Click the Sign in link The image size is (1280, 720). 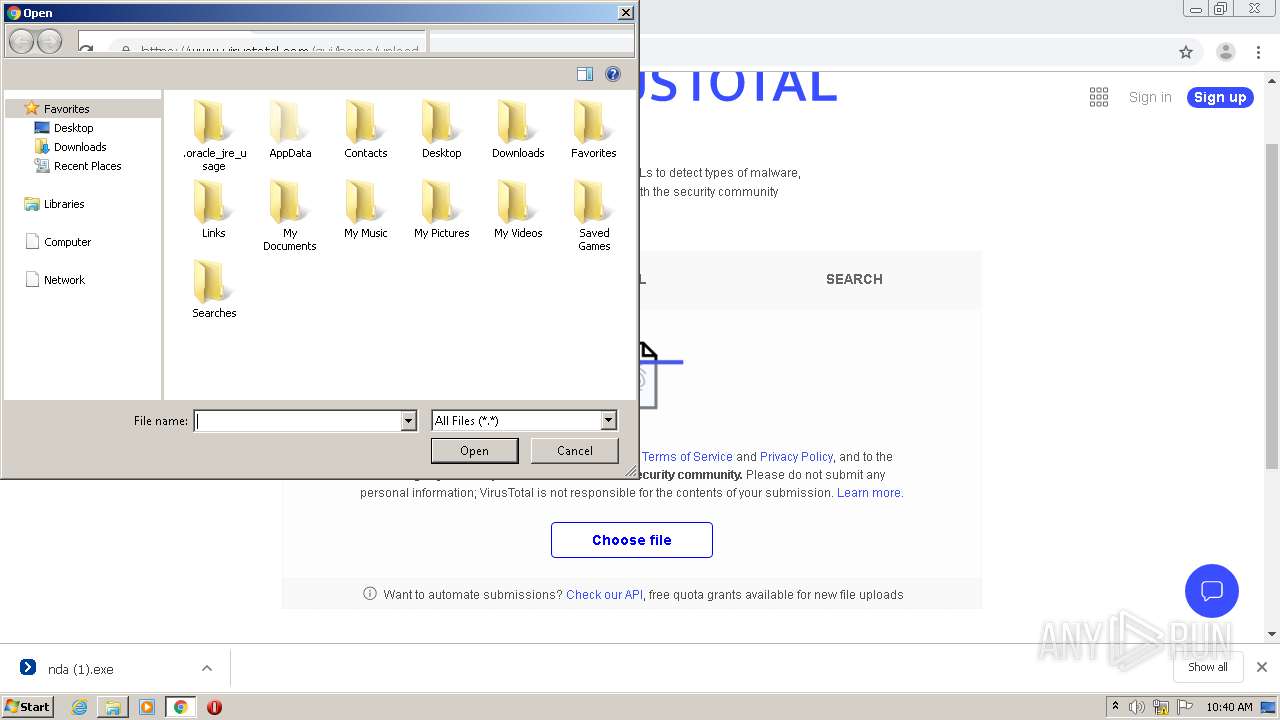pyautogui.click(x=1150, y=97)
